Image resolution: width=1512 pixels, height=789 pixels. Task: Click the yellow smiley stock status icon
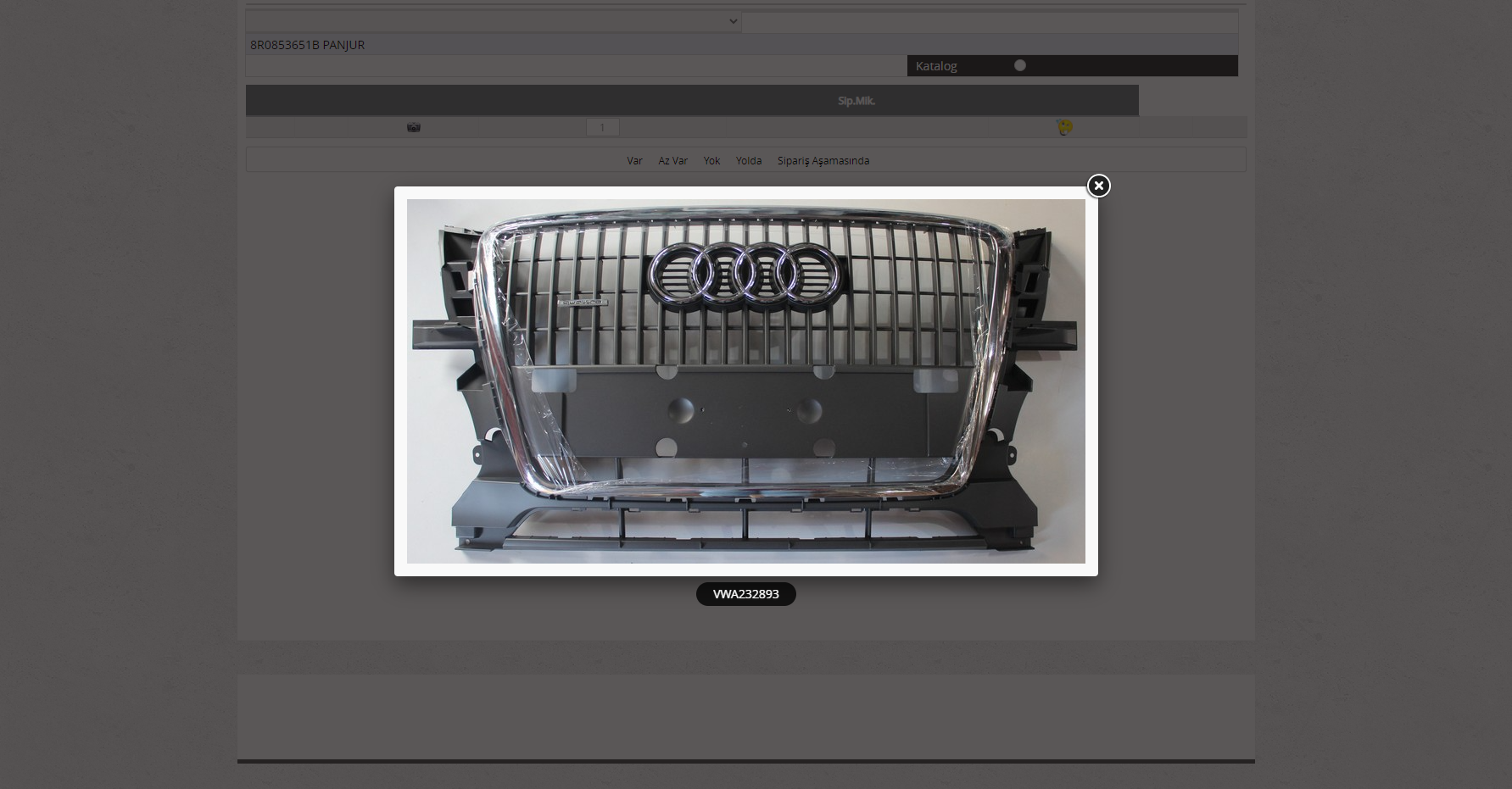[1065, 127]
